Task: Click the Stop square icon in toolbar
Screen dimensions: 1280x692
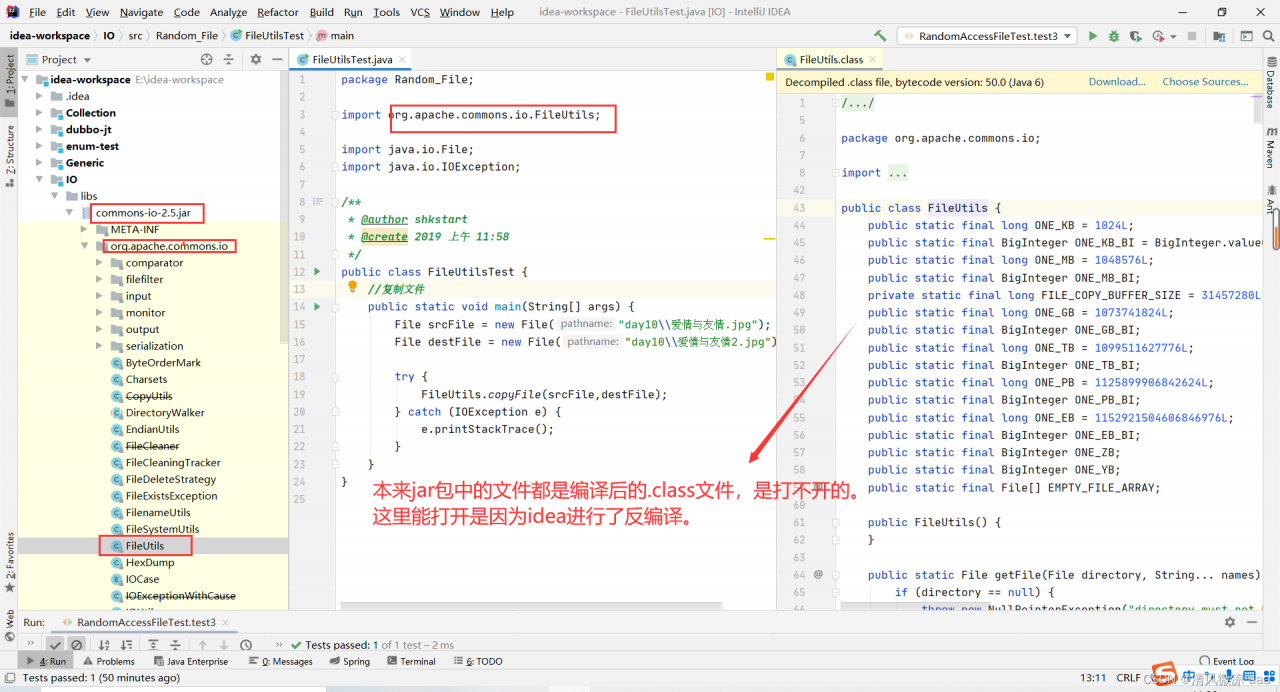Action: [x=1192, y=35]
